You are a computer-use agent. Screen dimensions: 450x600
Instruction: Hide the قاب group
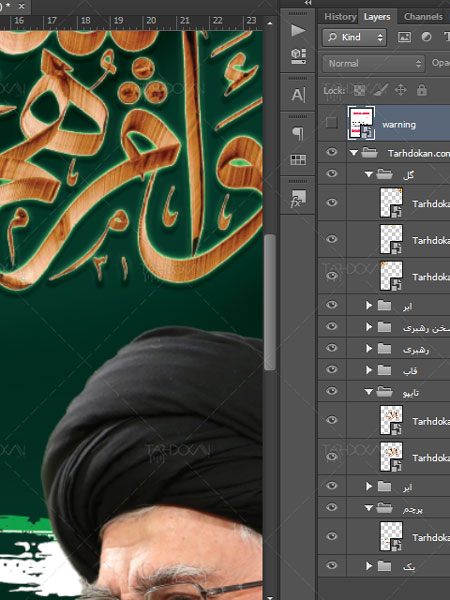point(331,369)
